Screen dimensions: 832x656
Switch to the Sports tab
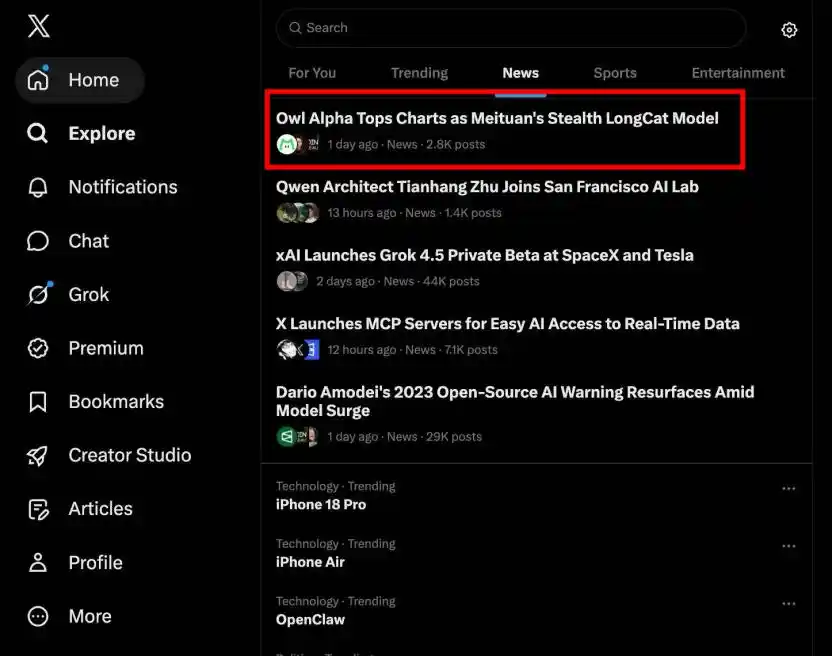coord(614,73)
